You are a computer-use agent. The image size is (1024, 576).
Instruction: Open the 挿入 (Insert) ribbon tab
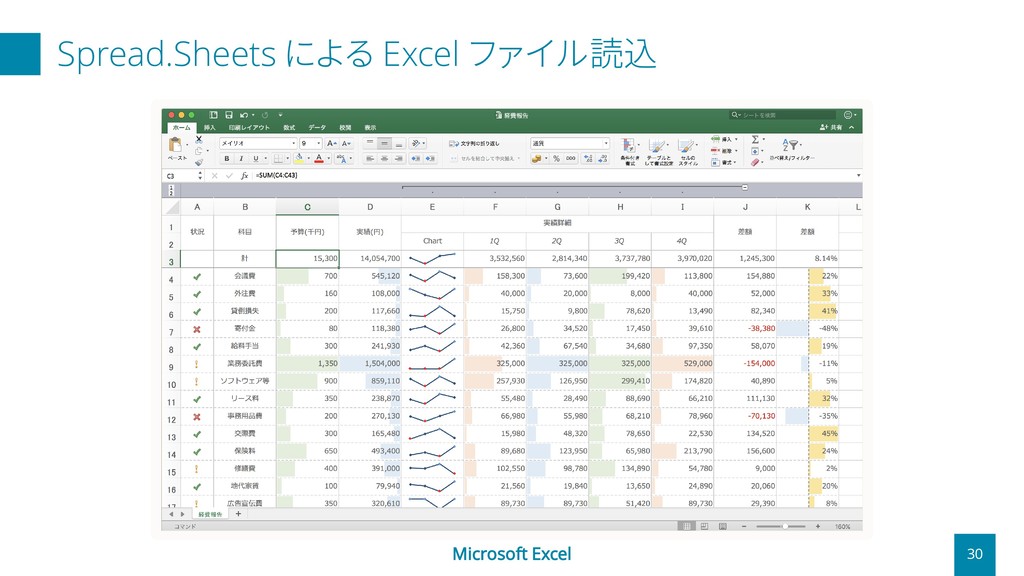pyautogui.click(x=210, y=128)
